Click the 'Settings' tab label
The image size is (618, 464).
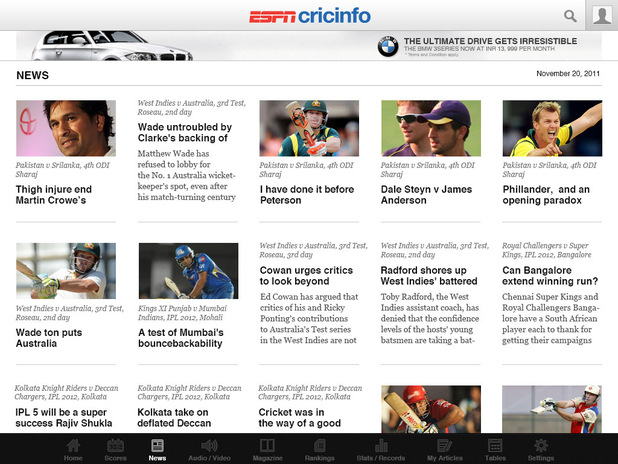point(541,458)
